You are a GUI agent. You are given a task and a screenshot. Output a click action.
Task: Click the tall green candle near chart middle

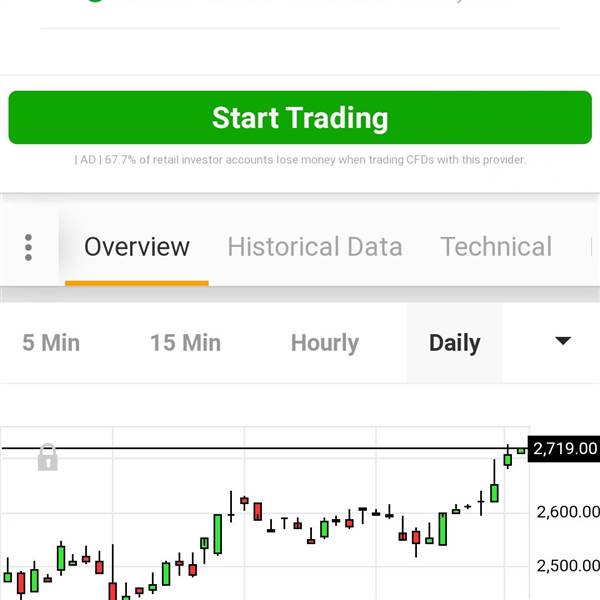pyautogui.click(x=218, y=534)
